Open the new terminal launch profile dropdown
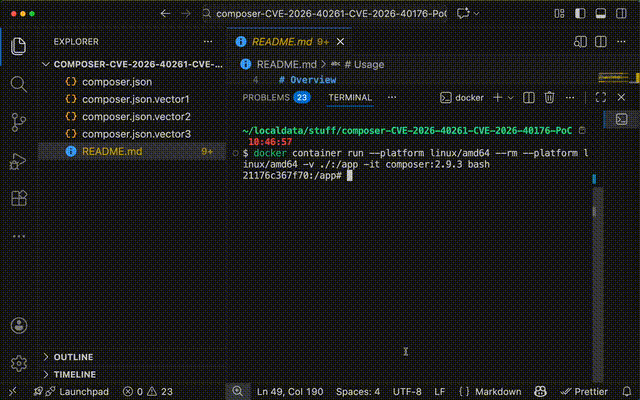Viewport: 640px width, 400px height. (510, 98)
